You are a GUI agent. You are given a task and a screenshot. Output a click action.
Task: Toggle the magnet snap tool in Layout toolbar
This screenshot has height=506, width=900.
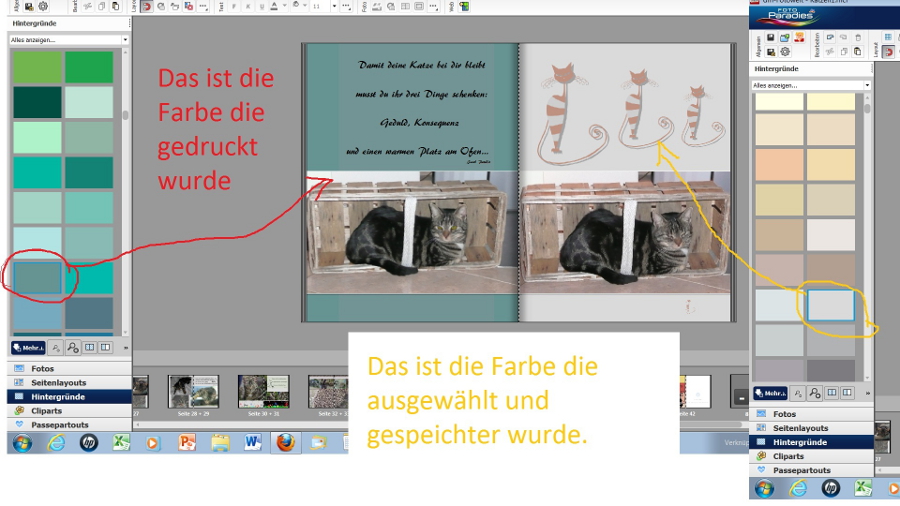tap(146, 6)
